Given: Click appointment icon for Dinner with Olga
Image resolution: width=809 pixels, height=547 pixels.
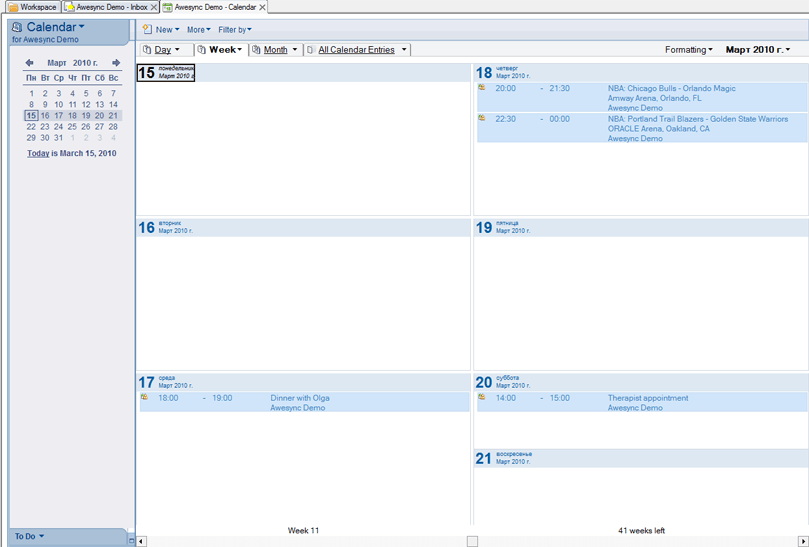Looking at the screenshot, I should pyautogui.click(x=144, y=397).
